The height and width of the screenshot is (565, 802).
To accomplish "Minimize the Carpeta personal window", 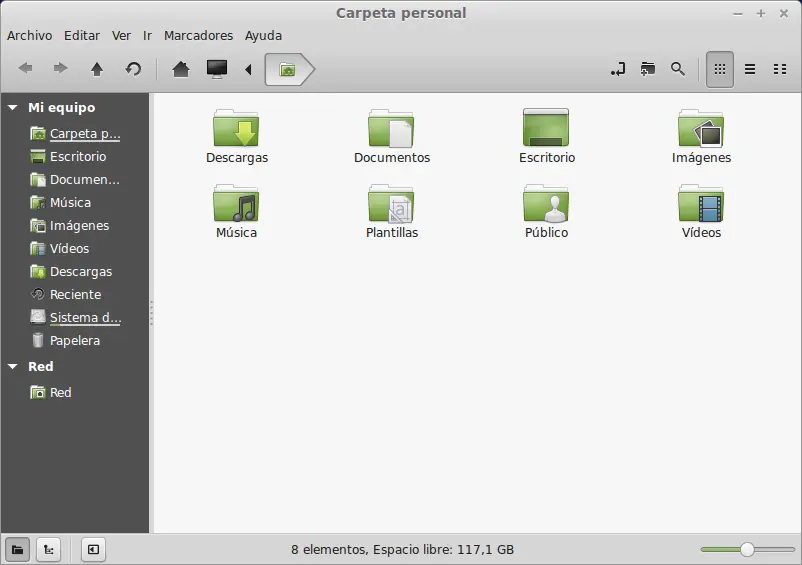I will pos(738,14).
